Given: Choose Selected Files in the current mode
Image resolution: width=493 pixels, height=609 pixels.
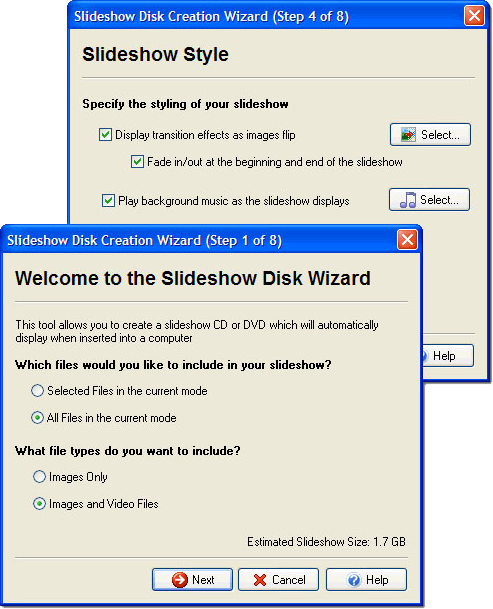Looking at the screenshot, I should coord(37,391).
